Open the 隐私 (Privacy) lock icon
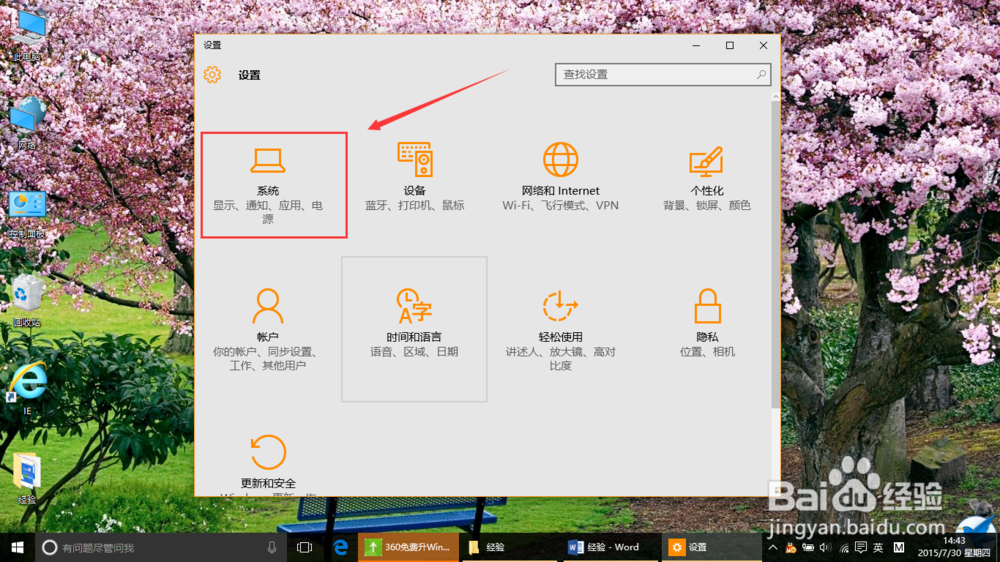The height and width of the screenshot is (562, 1000). point(707,306)
